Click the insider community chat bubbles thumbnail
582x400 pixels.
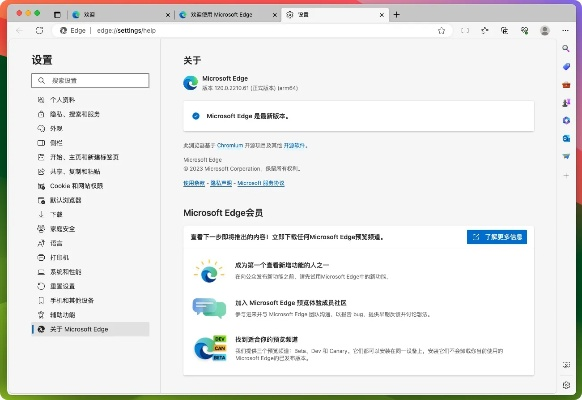209,308
